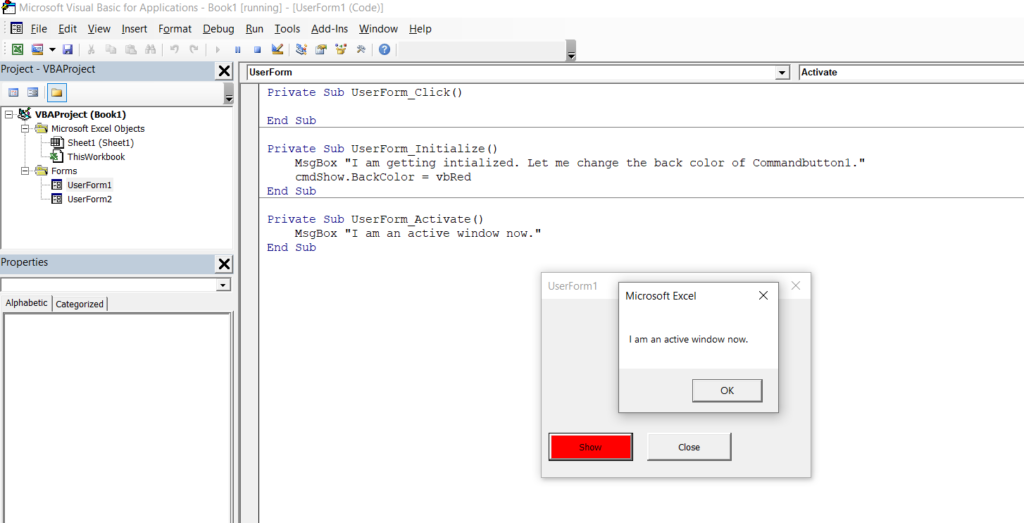1024x523 pixels.
Task: Toggle Folders view in Project pane
Action: pyautogui.click(x=57, y=93)
